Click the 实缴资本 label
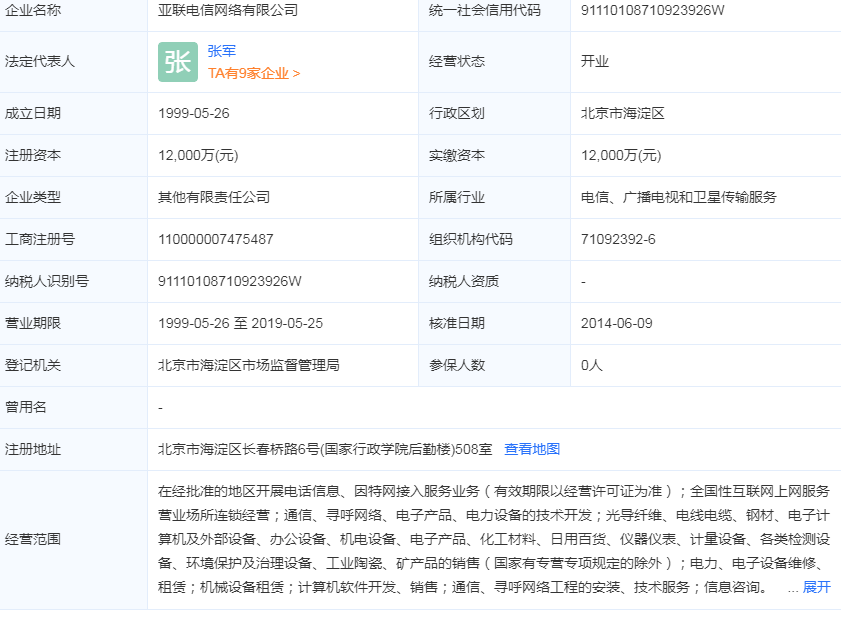The image size is (841, 619). coord(456,155)
